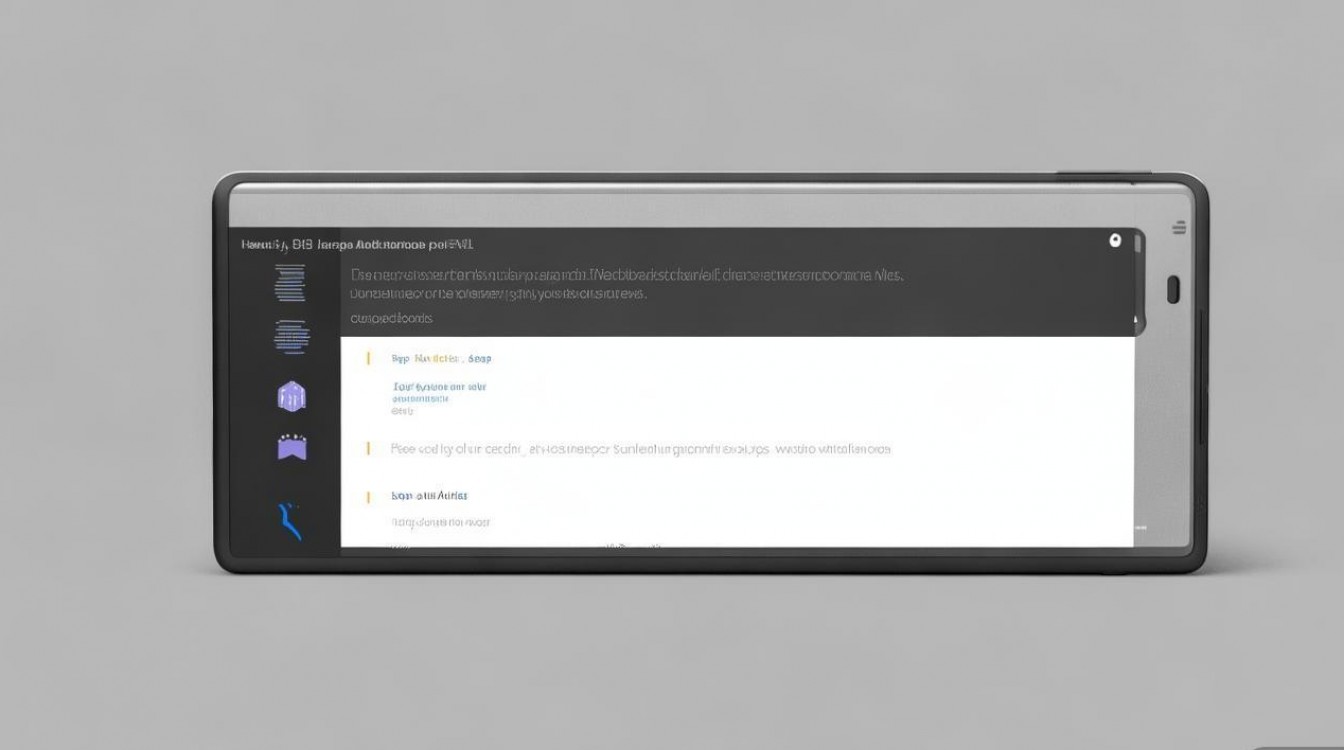Click the title text at header's top left
Screen dimensions: 1344x750
point(357,244)
